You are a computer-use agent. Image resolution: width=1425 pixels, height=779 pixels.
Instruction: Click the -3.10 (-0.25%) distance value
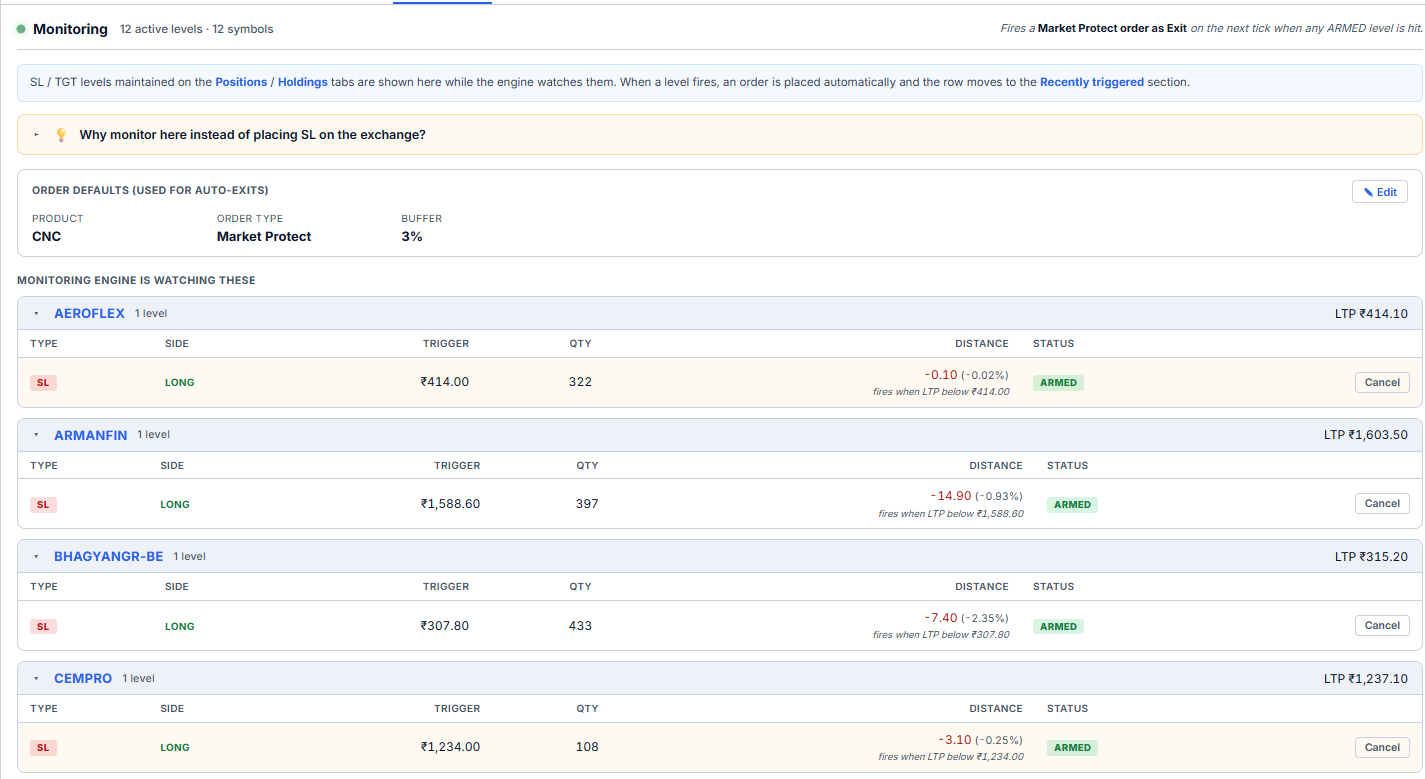tap(980, 740)
